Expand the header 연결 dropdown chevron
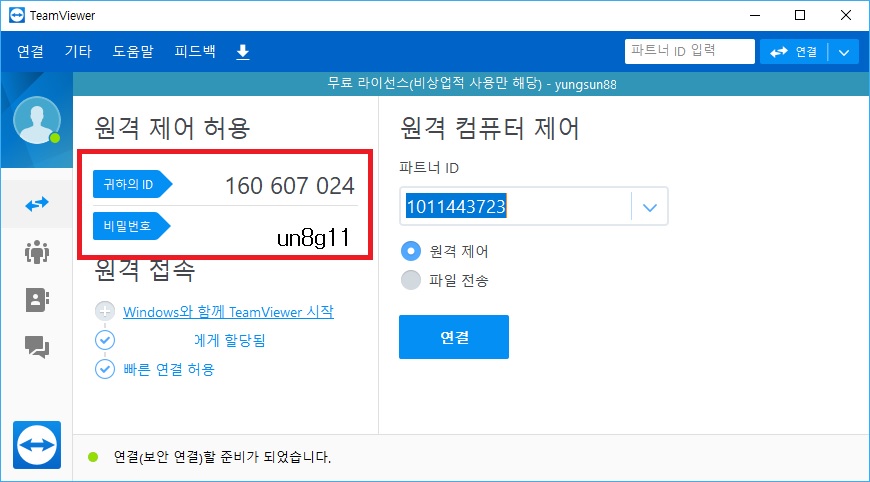Screen dimensions: 870x482 click(844, 52)
